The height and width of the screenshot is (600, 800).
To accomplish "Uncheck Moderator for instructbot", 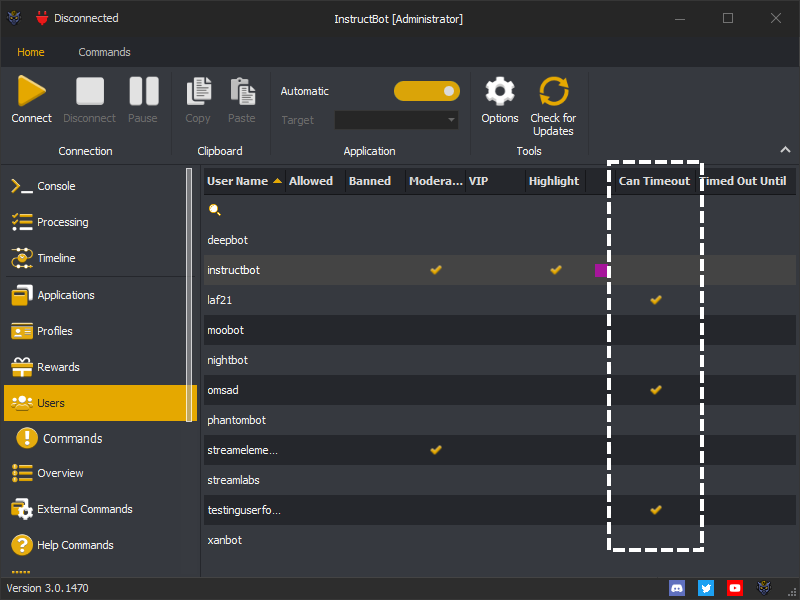I will (x=436, y=270).
